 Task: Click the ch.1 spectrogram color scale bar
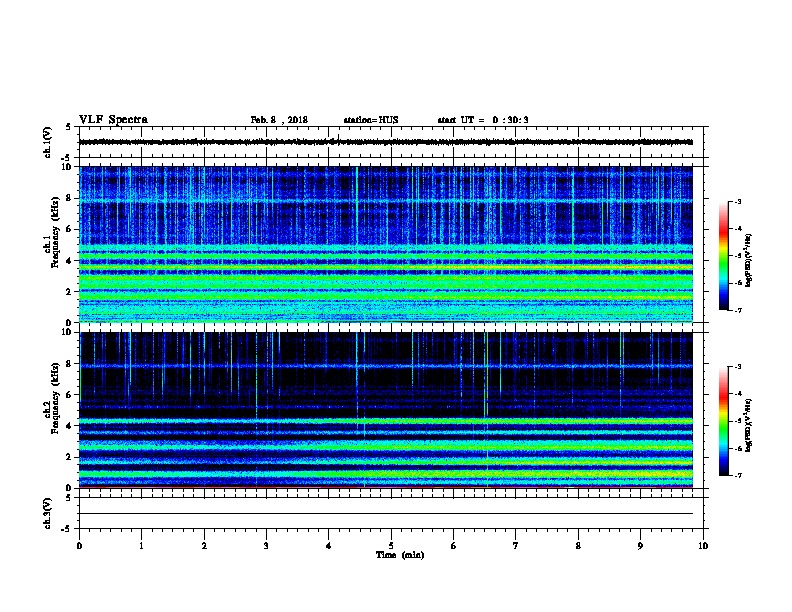click(x=723, y=256)
